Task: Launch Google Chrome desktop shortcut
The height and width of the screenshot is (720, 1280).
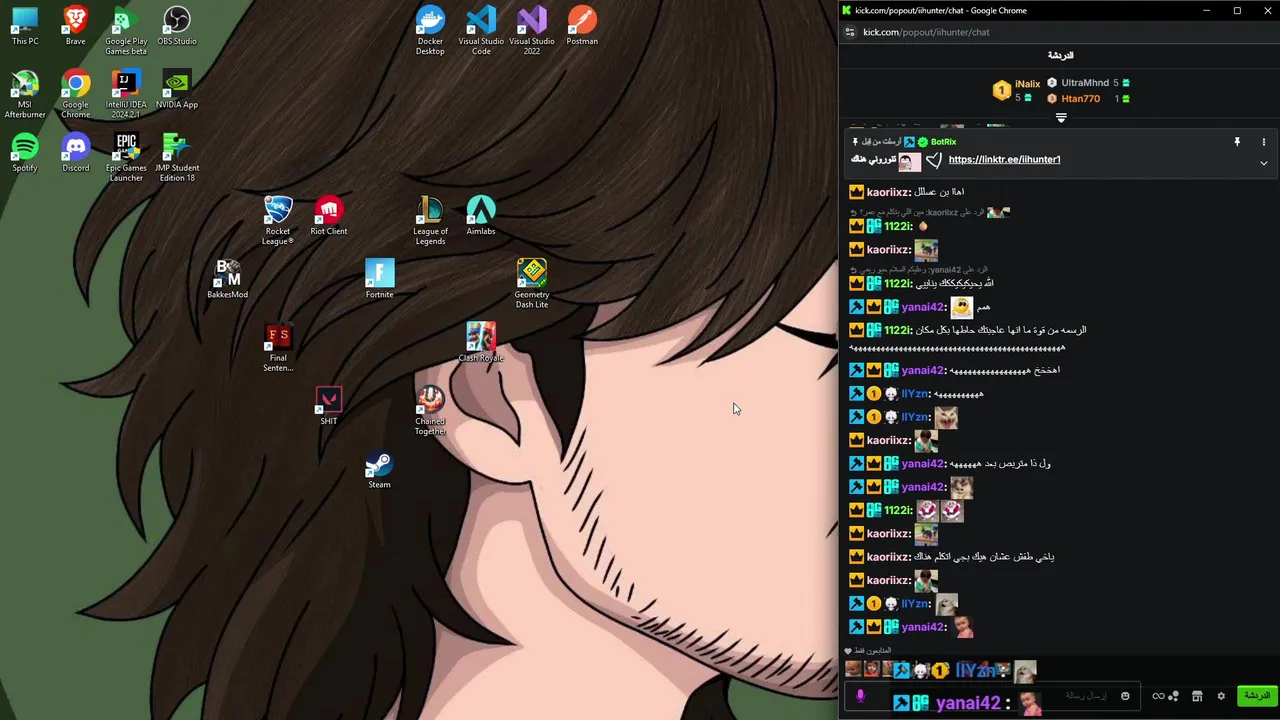Action: 75,94
